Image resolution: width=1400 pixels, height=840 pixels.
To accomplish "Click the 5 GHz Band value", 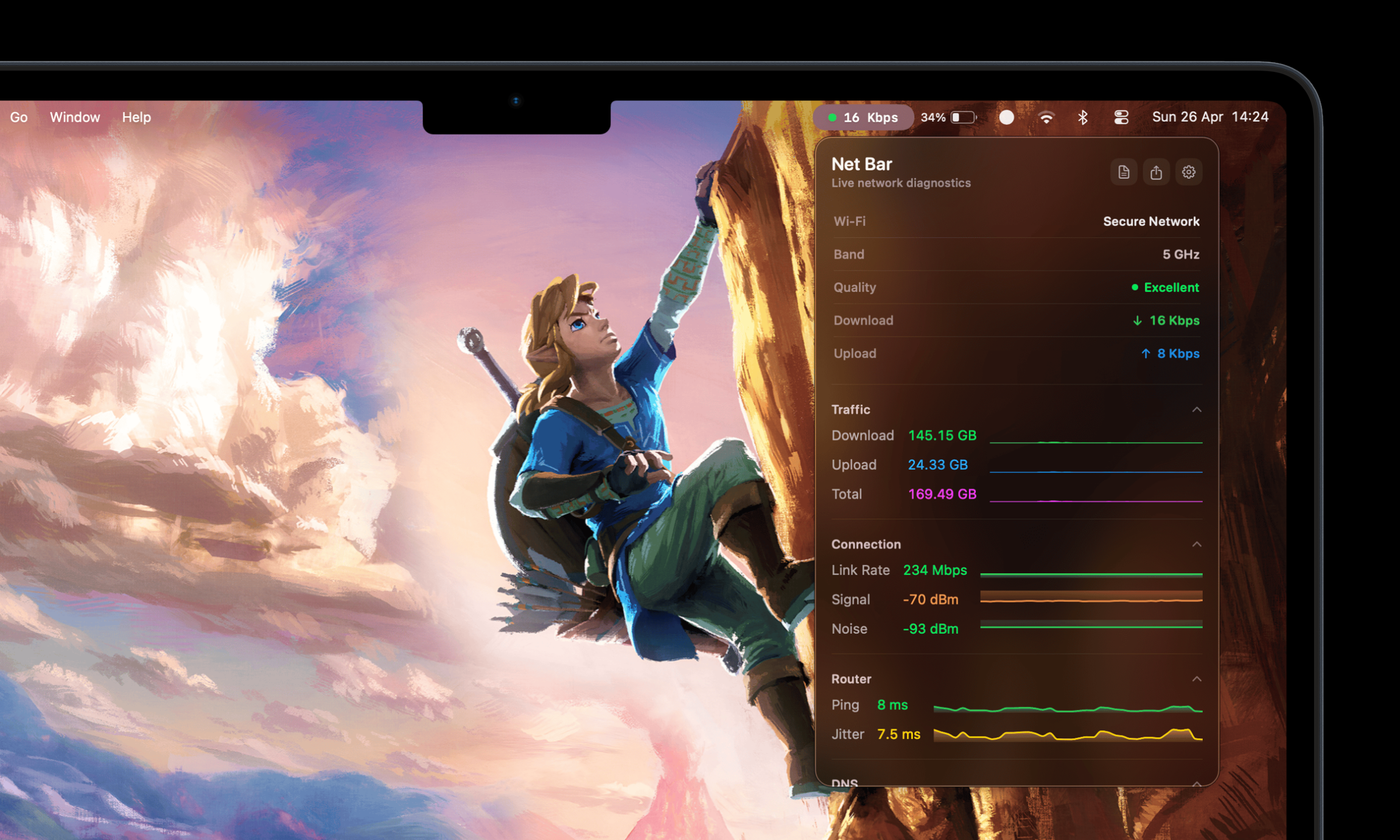I will point(1181,254).
